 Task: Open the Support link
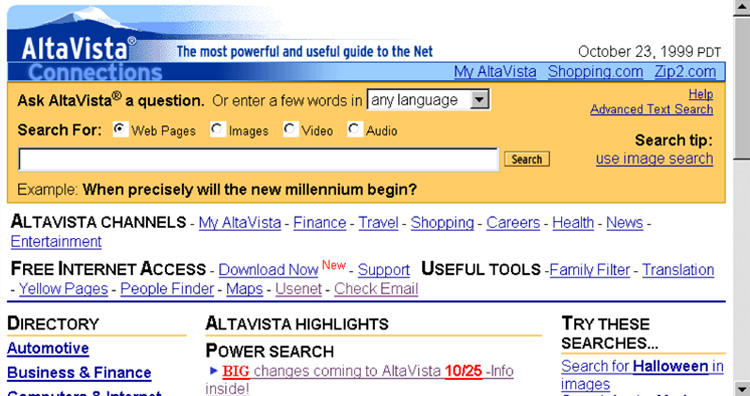(384, 270)
